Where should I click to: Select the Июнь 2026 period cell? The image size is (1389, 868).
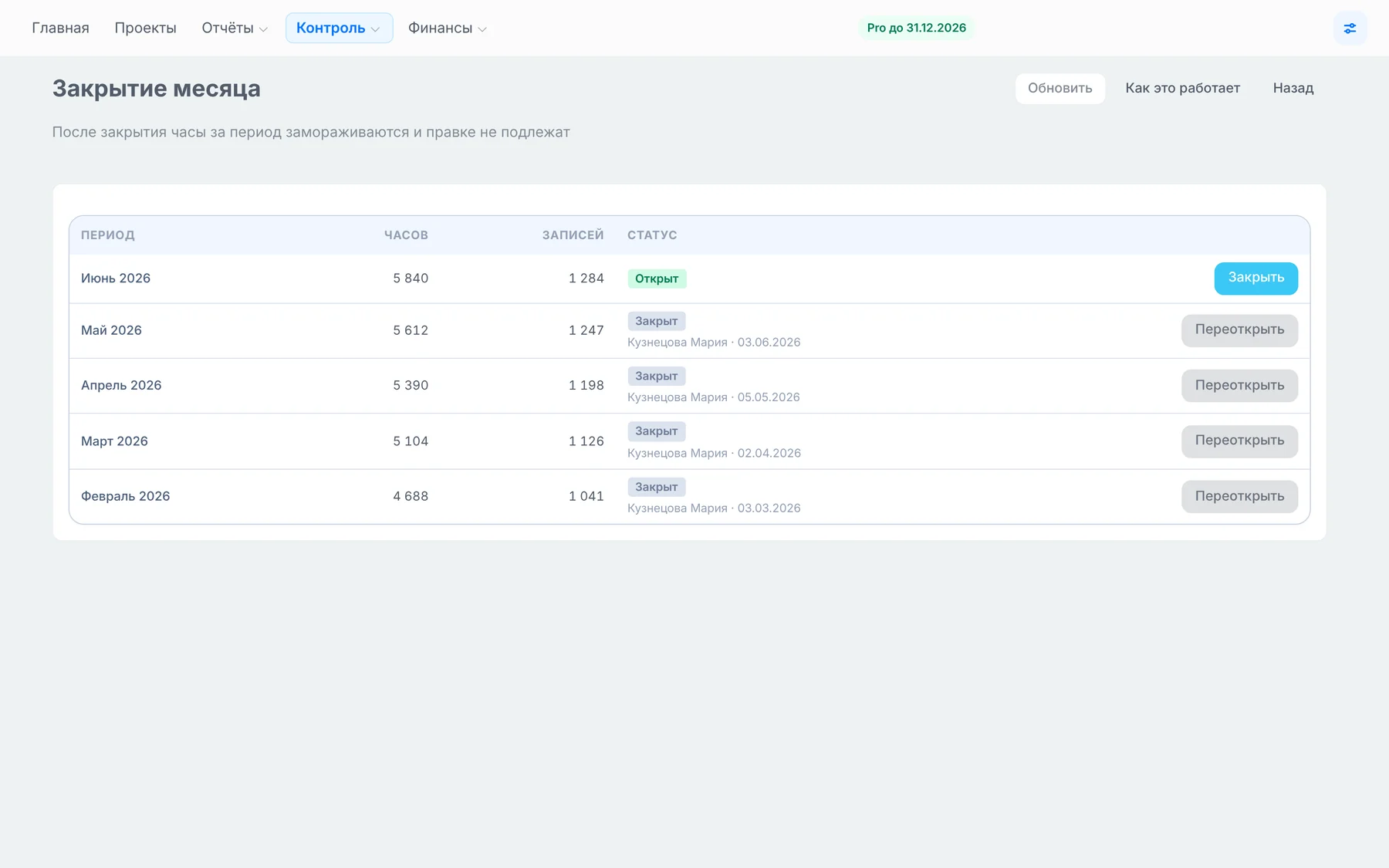116,278
